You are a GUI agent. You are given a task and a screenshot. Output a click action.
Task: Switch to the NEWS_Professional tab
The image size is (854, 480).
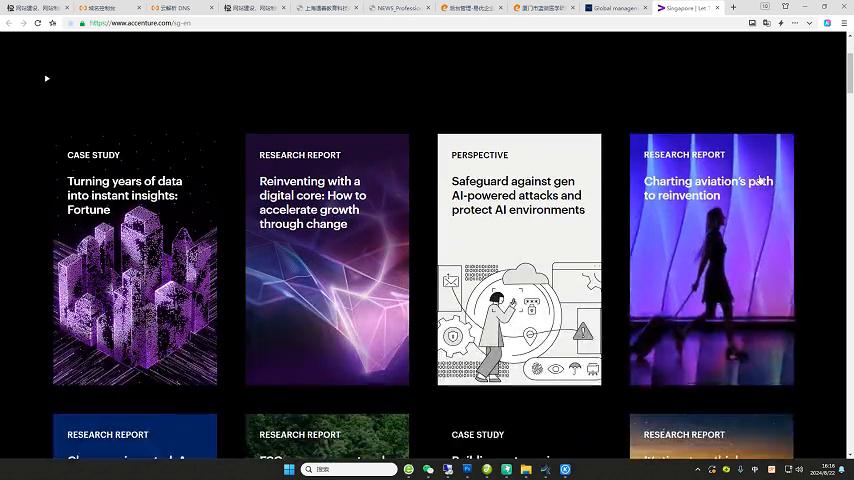pyautogui.click(x=398, y=8)
